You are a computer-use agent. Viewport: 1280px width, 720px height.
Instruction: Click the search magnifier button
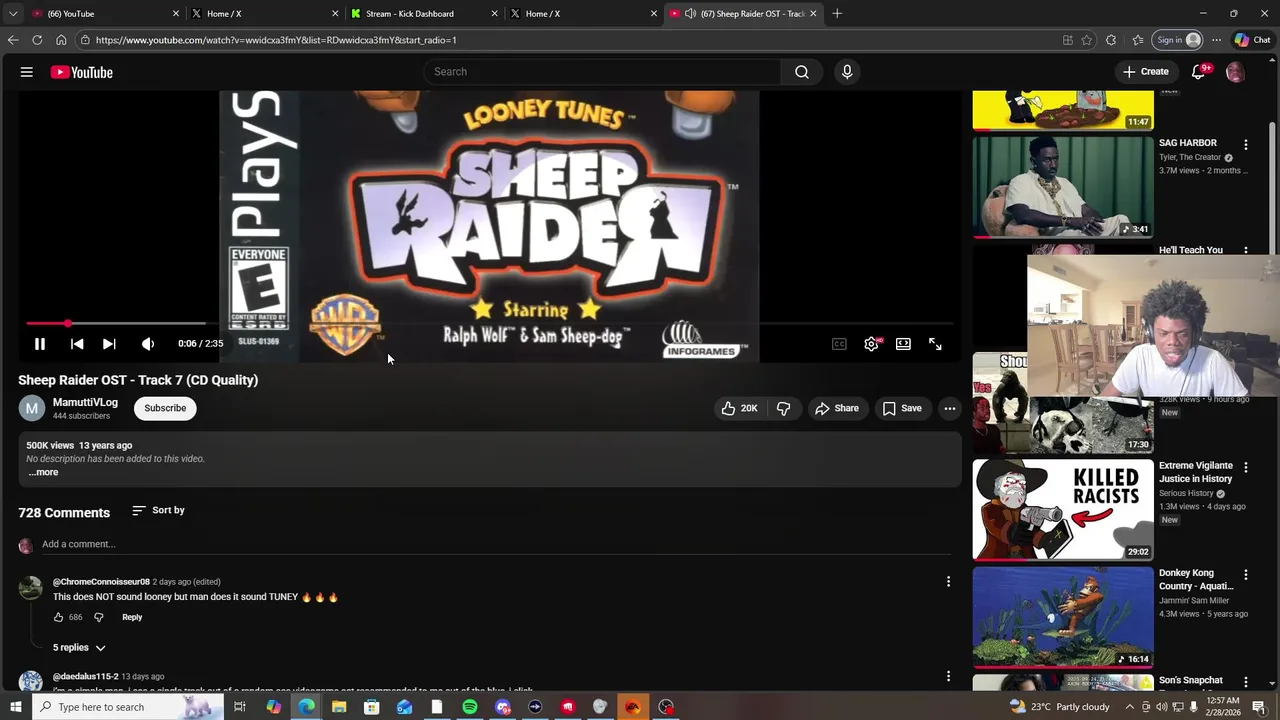pos(802,72)
